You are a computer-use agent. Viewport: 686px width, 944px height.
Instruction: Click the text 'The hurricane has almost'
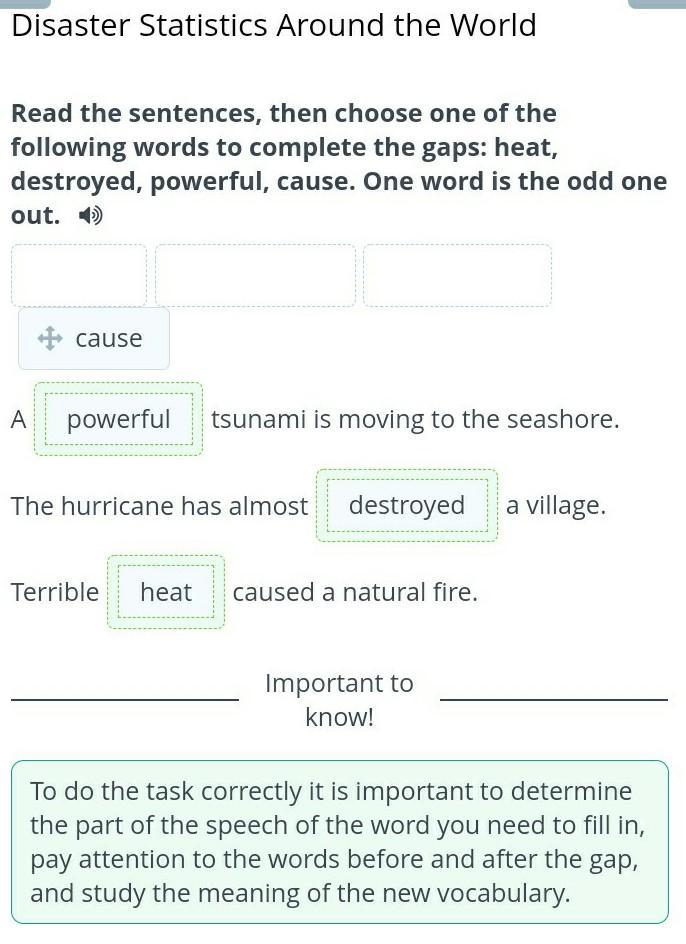[x=160, y=506]
